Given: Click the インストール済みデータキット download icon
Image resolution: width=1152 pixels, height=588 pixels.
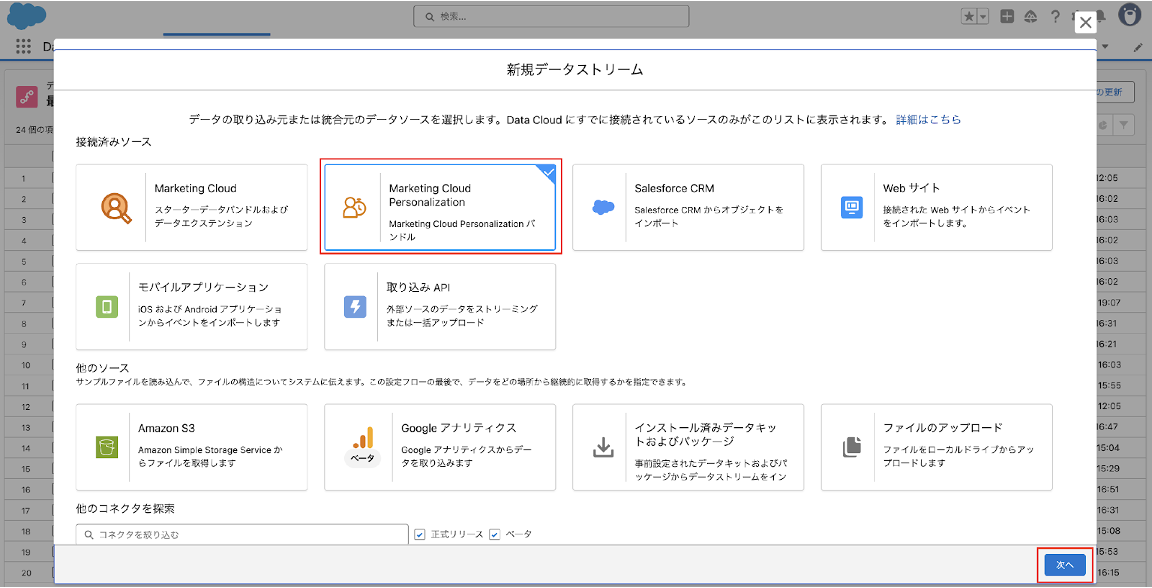Looking at the screenshot, I should pos(603,447).
